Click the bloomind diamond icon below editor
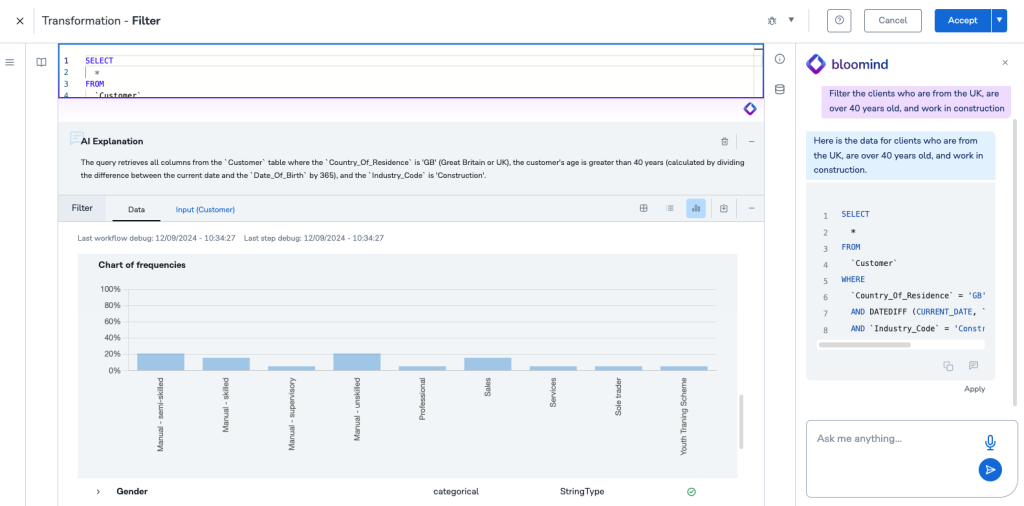 pos(749,108)
